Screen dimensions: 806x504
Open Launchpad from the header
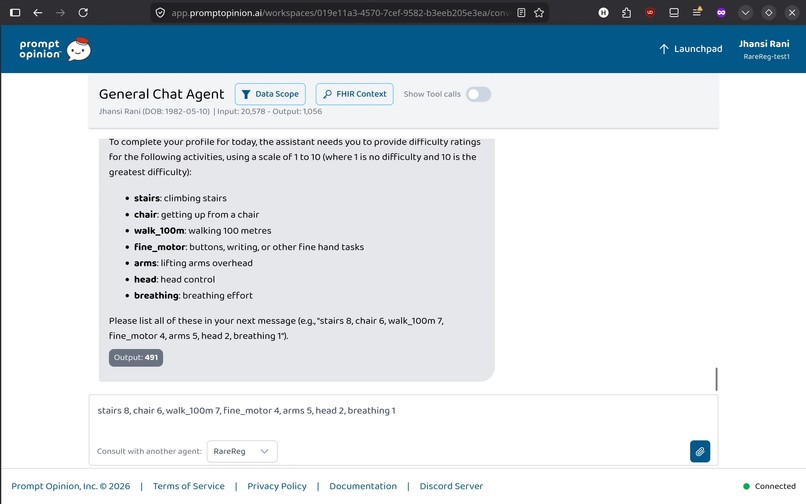(x=690, y=49)
